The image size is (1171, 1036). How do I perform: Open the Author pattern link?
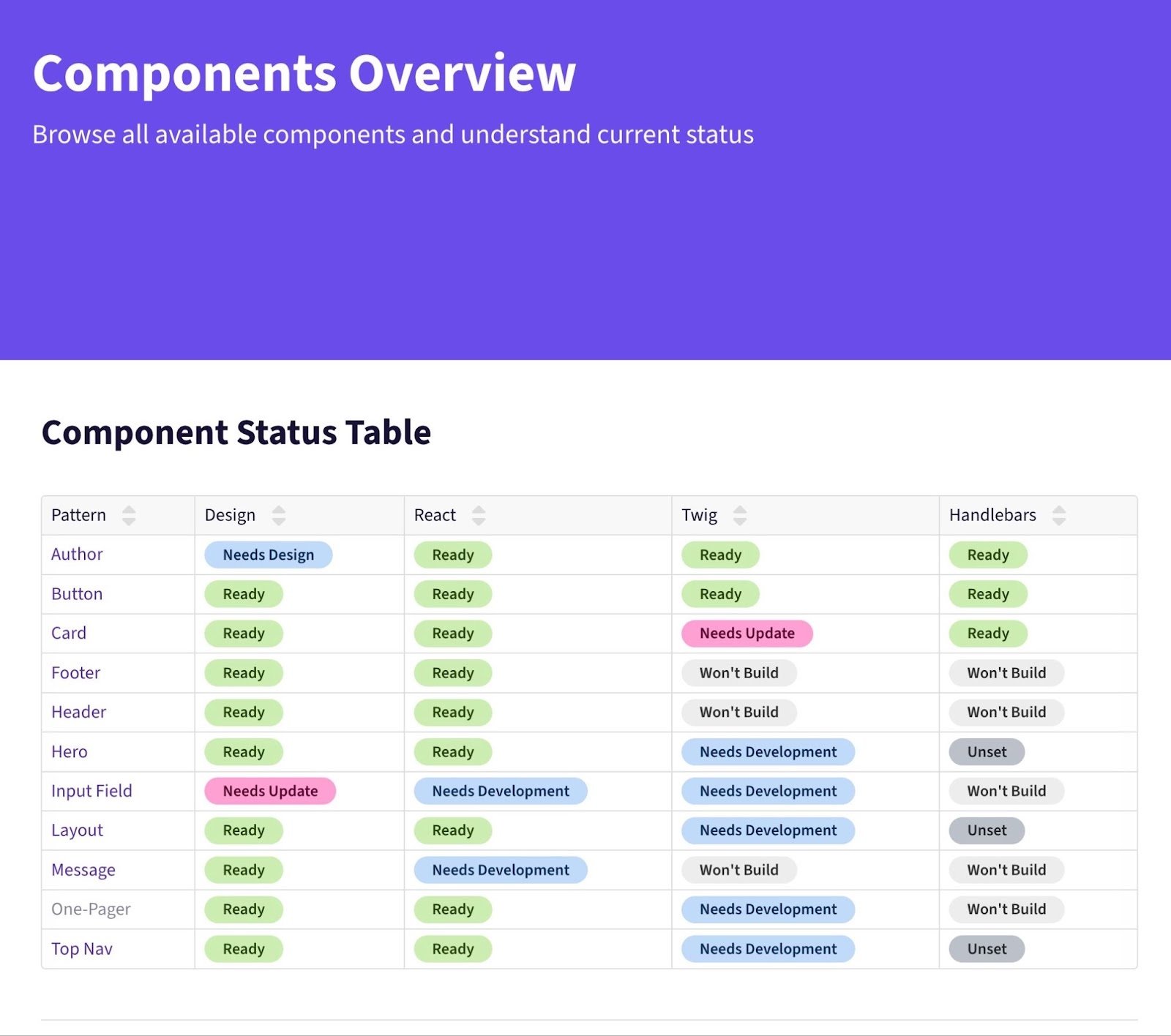pyautogui.click(x=77, y=555)
